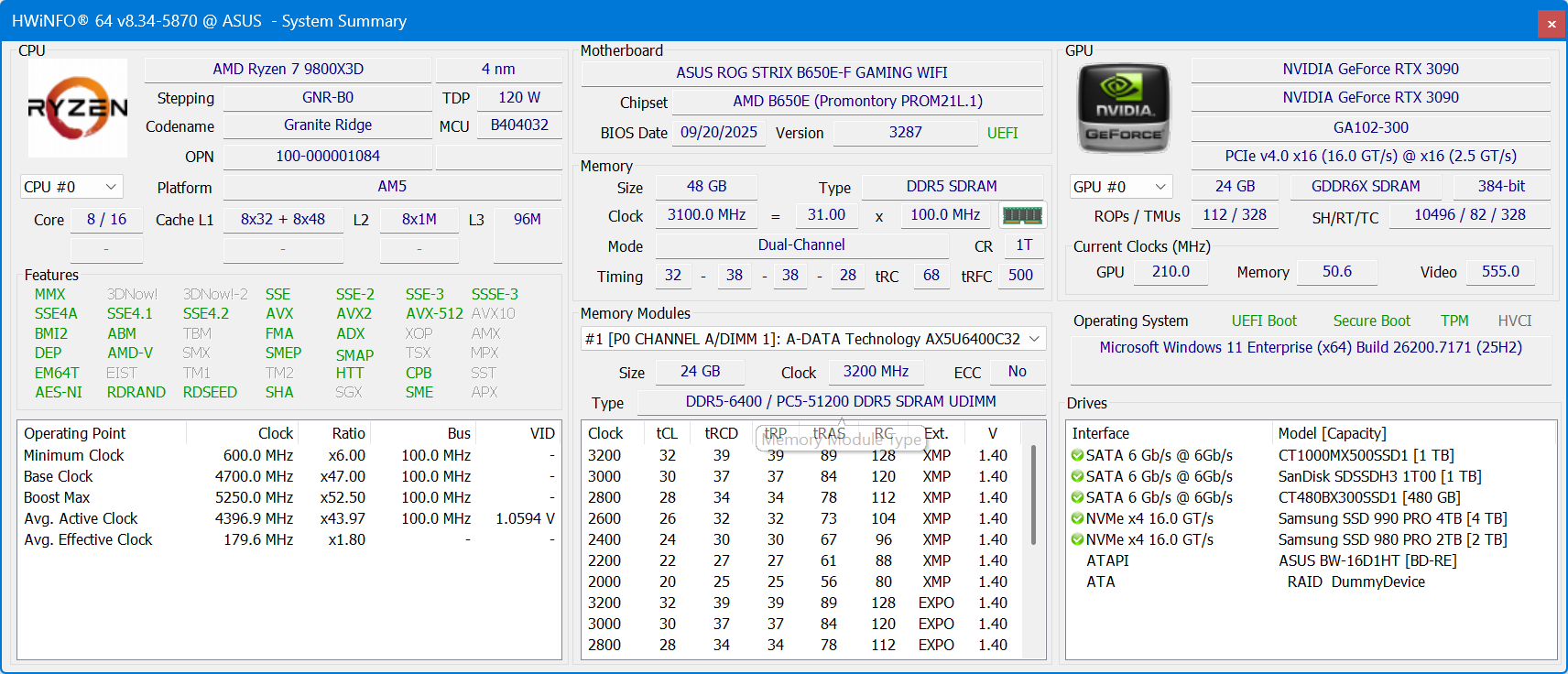This screenshot has width=1568, height=674.
Task: Click the status icon beside SanDisk SDSSDH3 drive
Action: point(1077,476)
